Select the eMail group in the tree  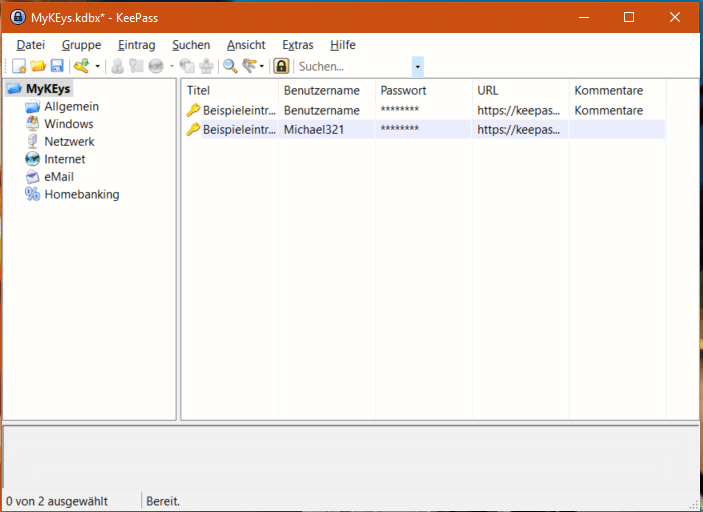[x=58, y=177]
